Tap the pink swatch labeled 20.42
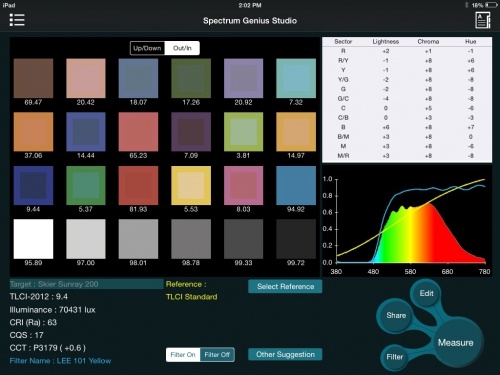 (86, 78)
